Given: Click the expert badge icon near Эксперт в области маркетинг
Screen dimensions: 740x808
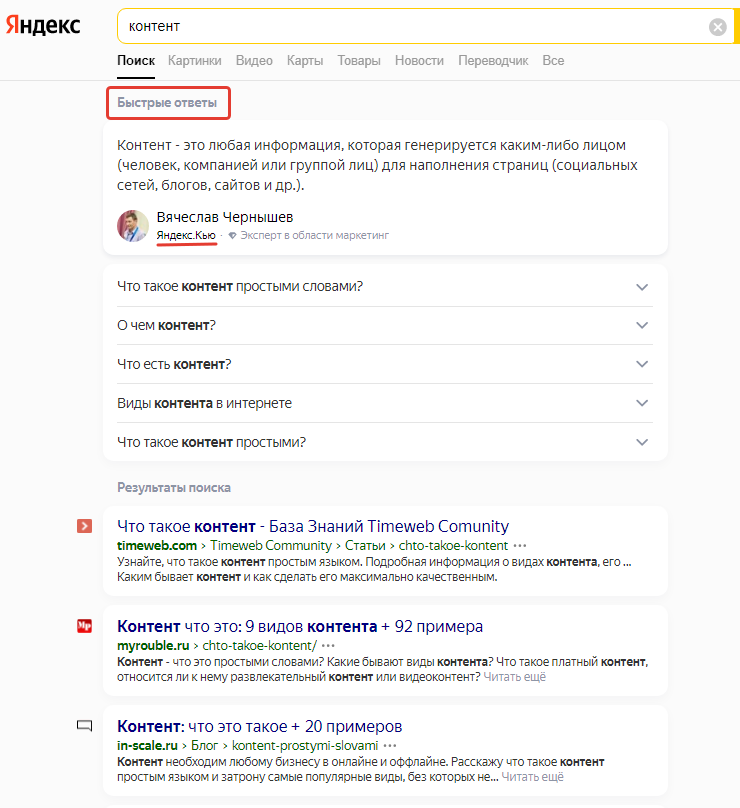Looking at the screenshot, I should click(x=232, y=235).
